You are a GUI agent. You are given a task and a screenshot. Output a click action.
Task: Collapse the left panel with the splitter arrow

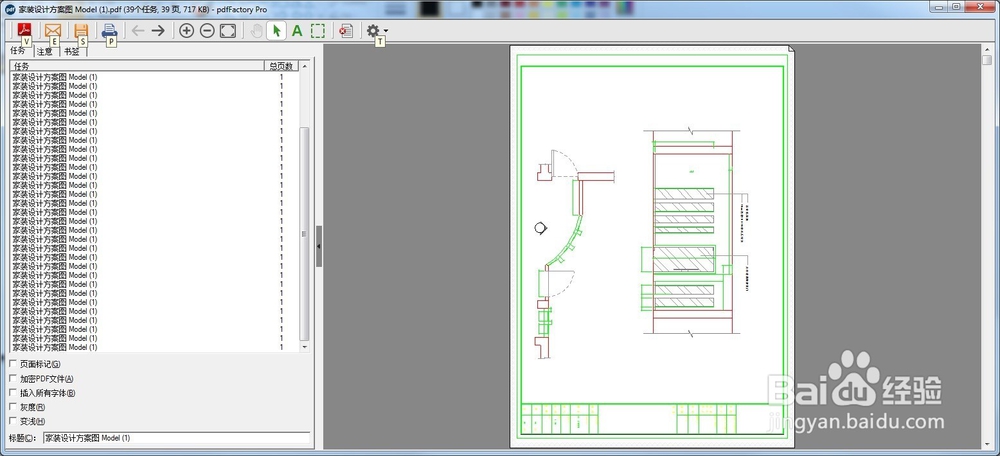coord(319,246)
